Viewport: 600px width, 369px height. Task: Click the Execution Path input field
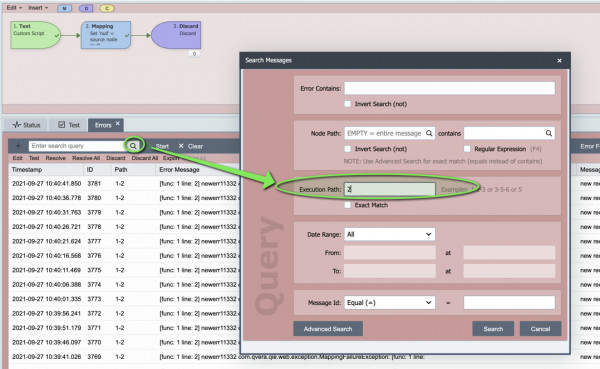pyautogui.click(x=390, y=189)
